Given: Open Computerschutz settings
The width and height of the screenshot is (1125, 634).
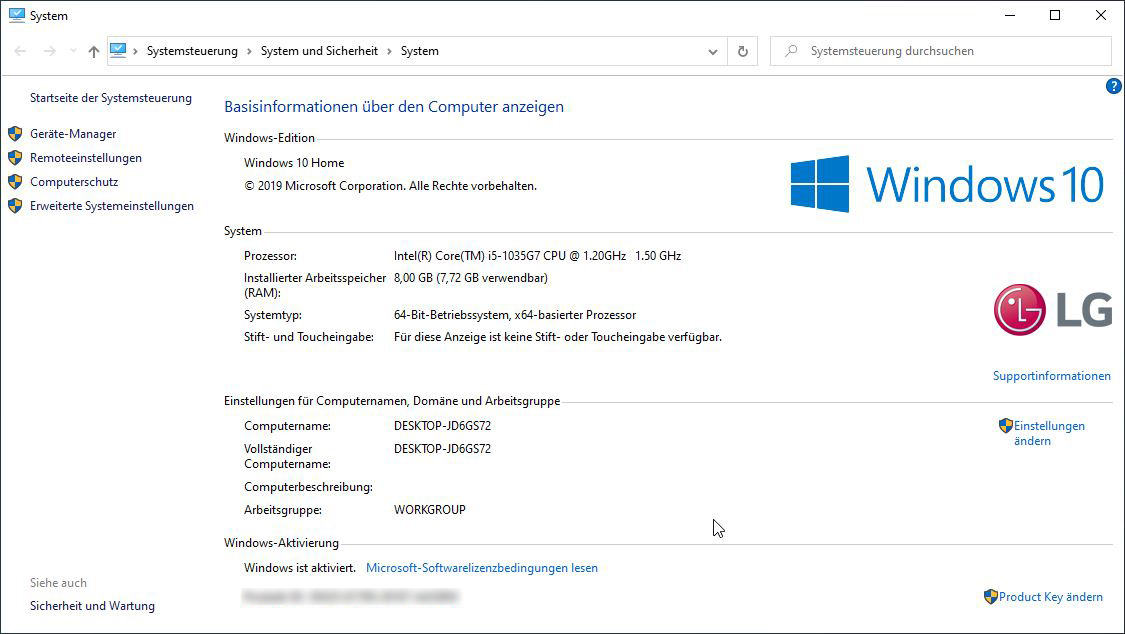Looking at the screenshot, I should 74,181.
